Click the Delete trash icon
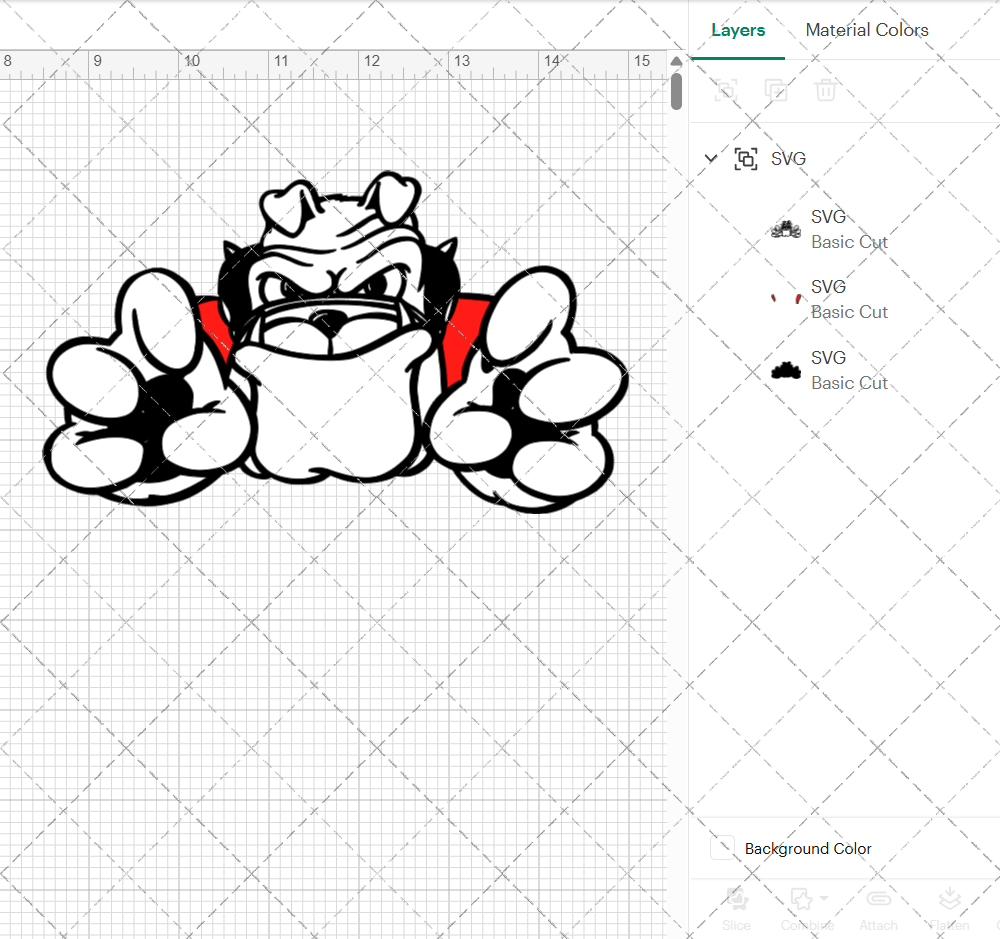Screen dimensions: 1000x939 point(825,90)
